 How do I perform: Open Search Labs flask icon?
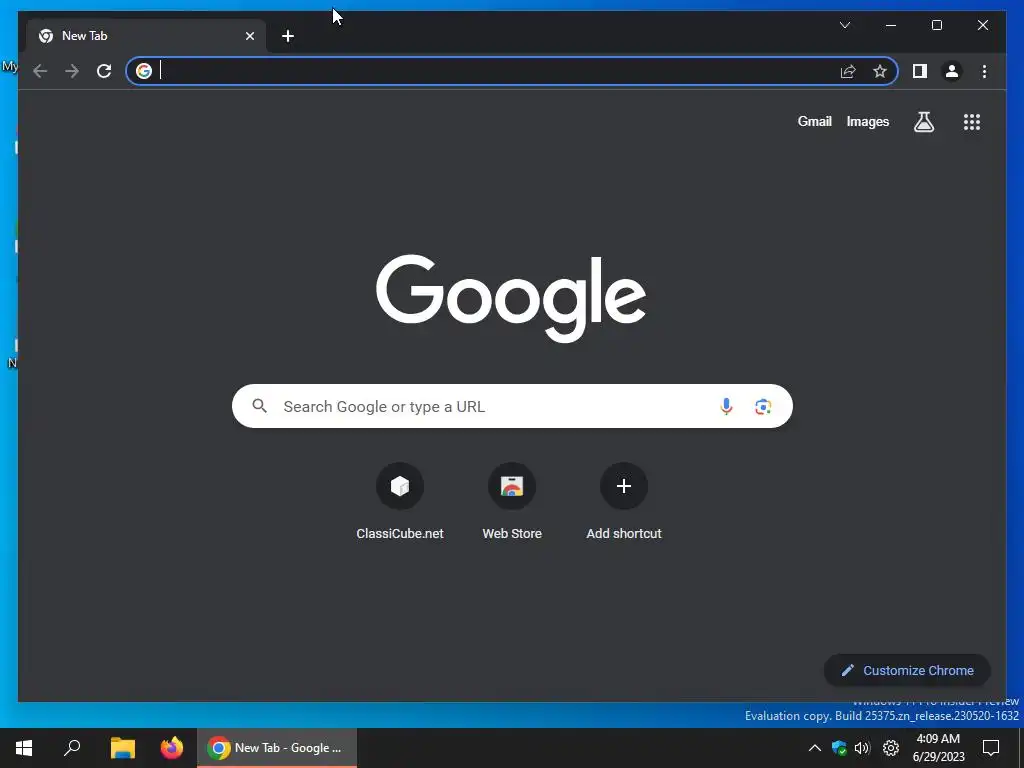tap(923, 121)
